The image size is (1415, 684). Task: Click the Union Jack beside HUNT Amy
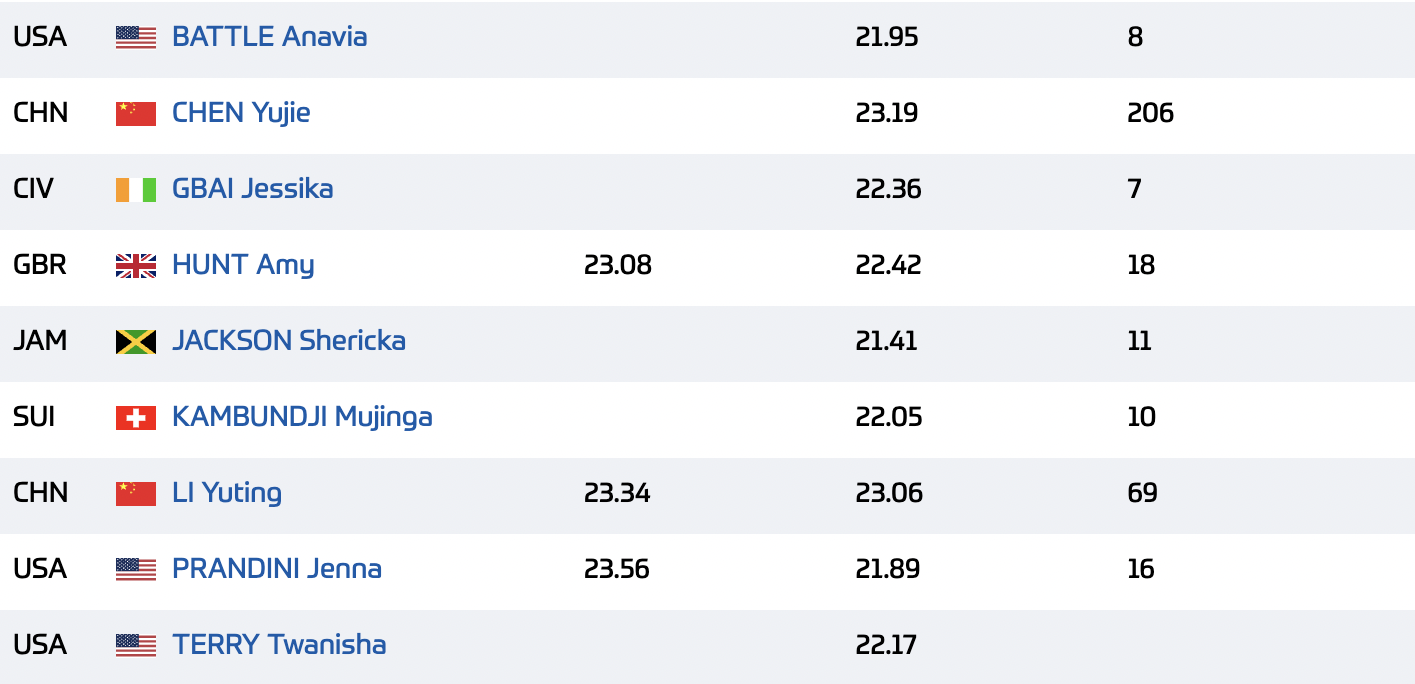tap(136, 266)
